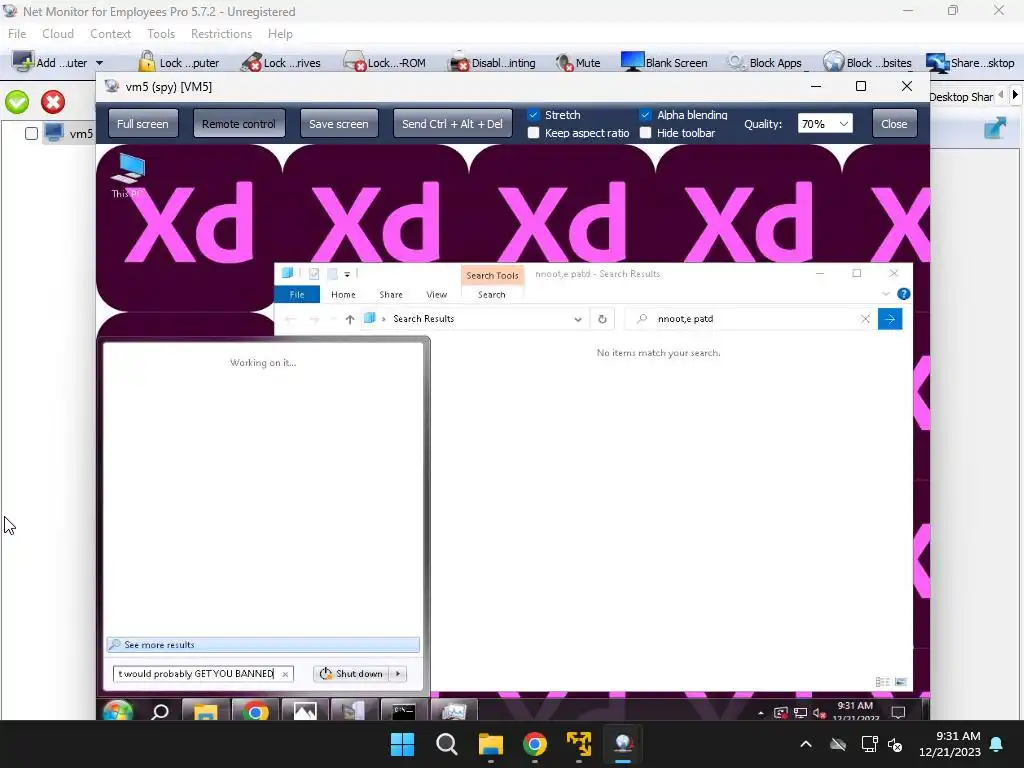The height and width of the screenshot is (768, 1024).
Task: Click the Mute toolbar icon
Action: [x=564, y=62]
